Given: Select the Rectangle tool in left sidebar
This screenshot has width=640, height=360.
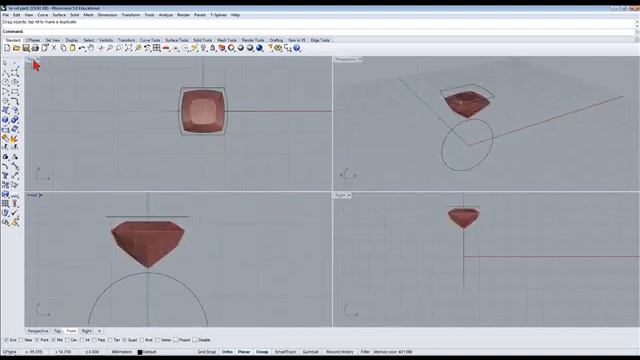Looking at the screenshot, I should (15, 91).
